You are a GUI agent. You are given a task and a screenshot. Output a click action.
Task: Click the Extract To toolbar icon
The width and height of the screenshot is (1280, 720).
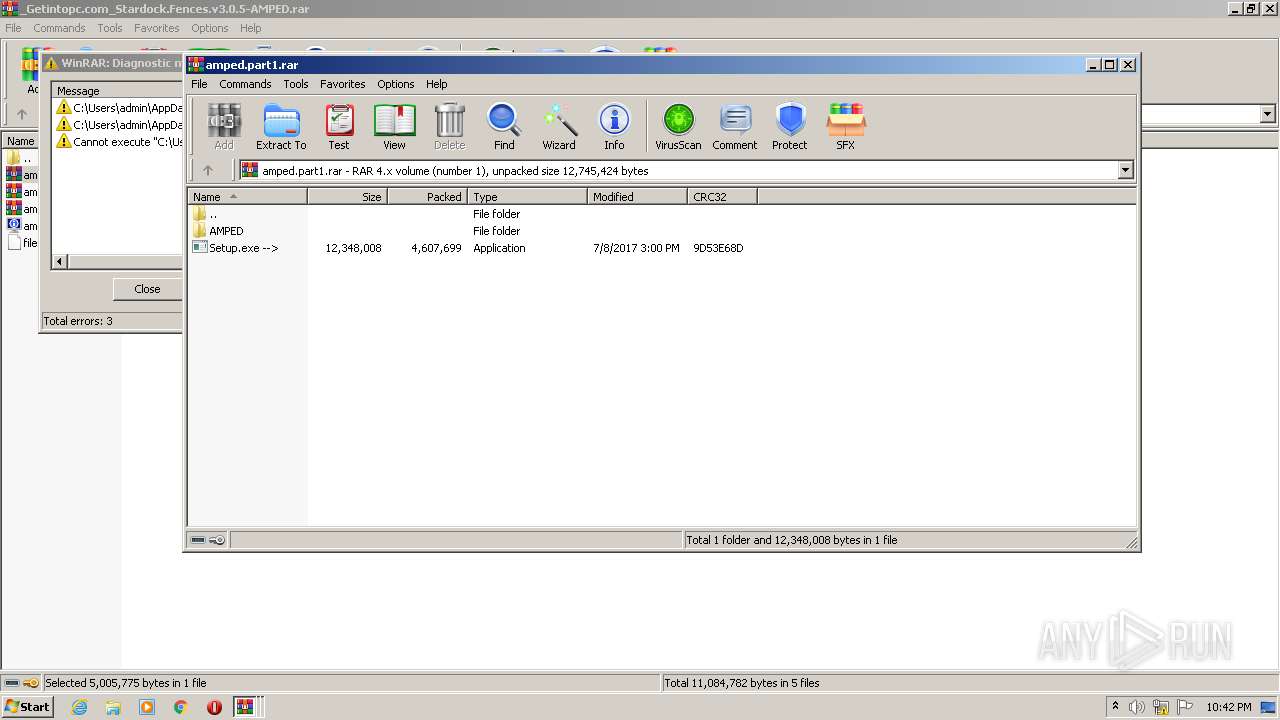(x=281, y=127)
